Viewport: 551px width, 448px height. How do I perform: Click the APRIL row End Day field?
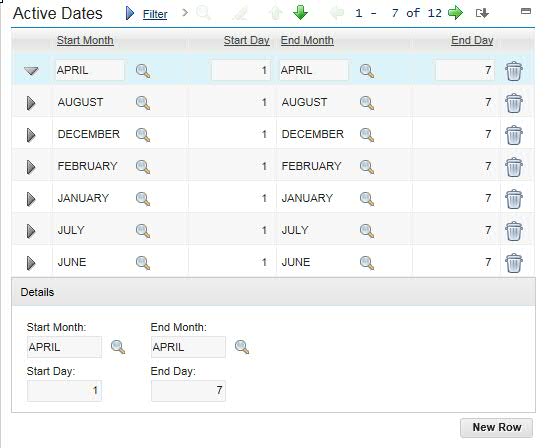(x=465, y=70)
